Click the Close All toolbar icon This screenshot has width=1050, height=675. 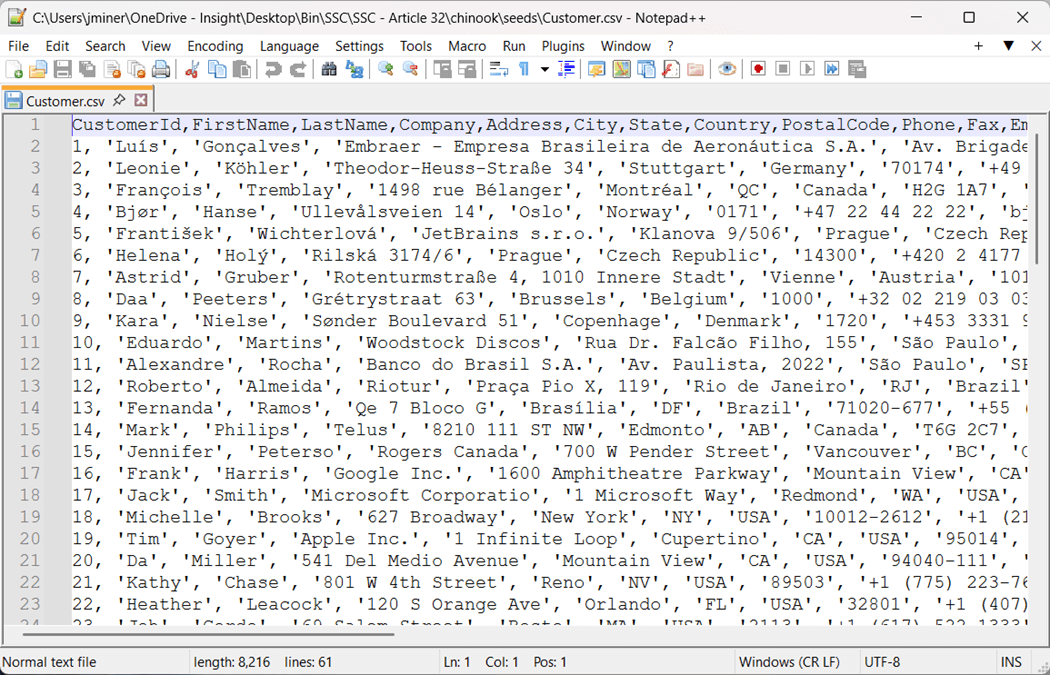pos(137,69)
